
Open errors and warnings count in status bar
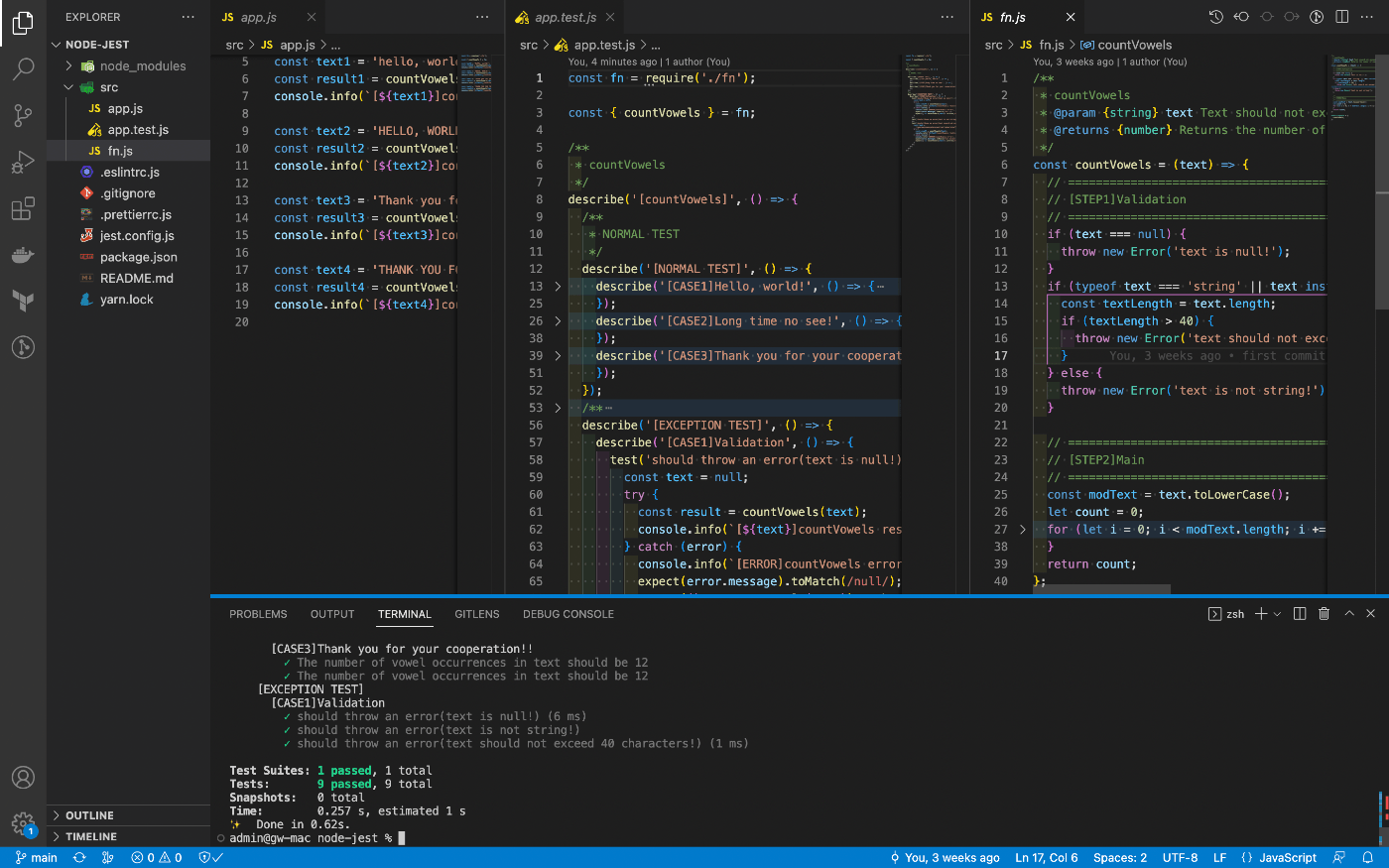coord(157,858)
